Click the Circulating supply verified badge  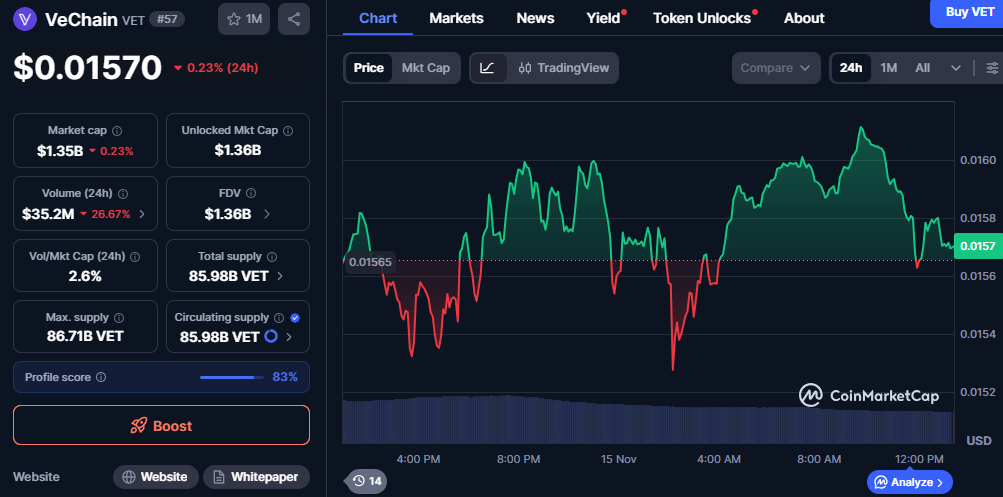point(295,317)
